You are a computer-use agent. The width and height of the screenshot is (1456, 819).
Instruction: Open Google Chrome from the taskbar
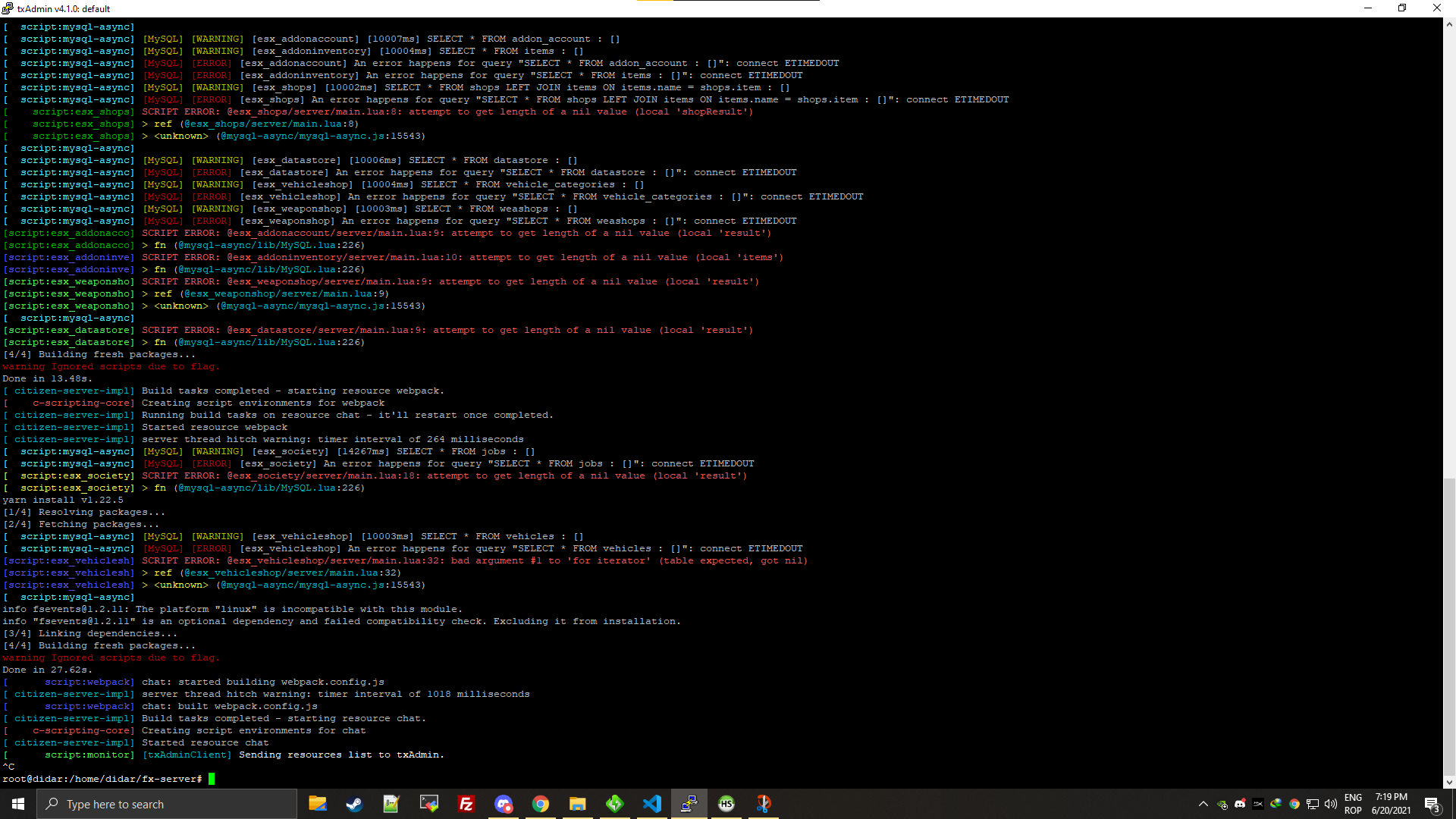pyautogui.click(x=541, y=804)
